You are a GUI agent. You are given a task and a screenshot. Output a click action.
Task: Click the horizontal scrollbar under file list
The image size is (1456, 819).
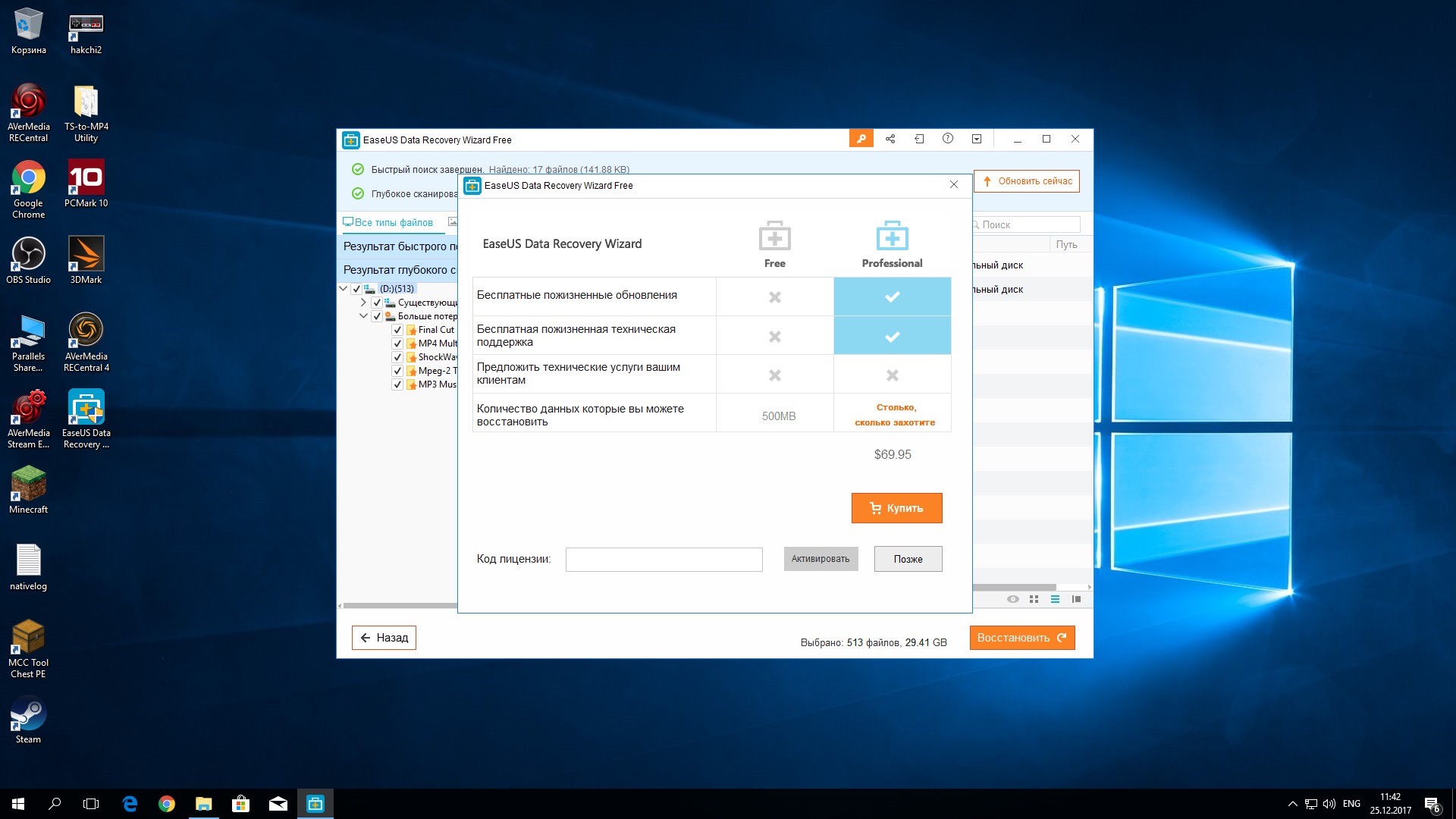pos(1014,587)
